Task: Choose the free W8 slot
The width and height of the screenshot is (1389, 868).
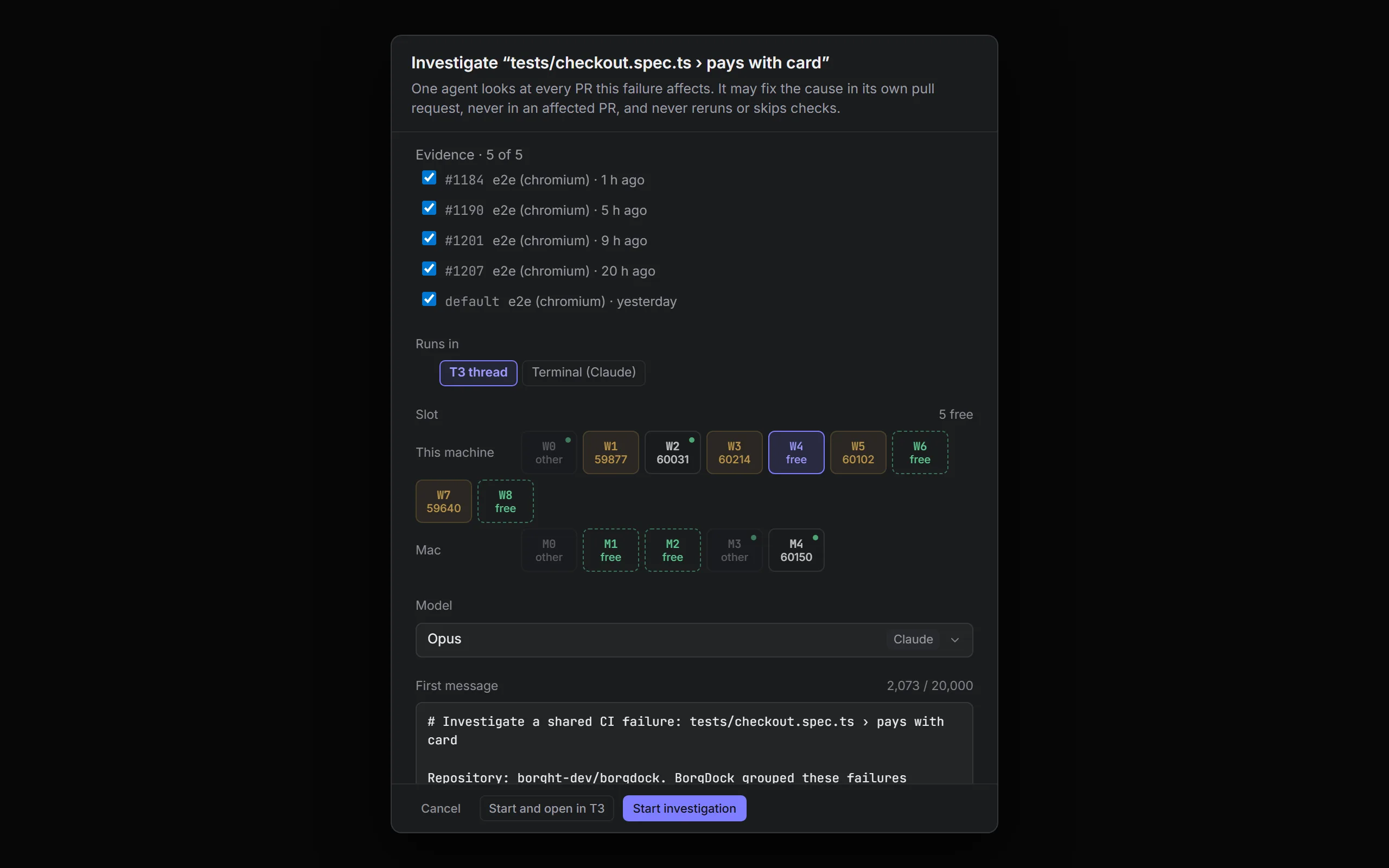Action: pyautogui.click(x=506, y=501)
